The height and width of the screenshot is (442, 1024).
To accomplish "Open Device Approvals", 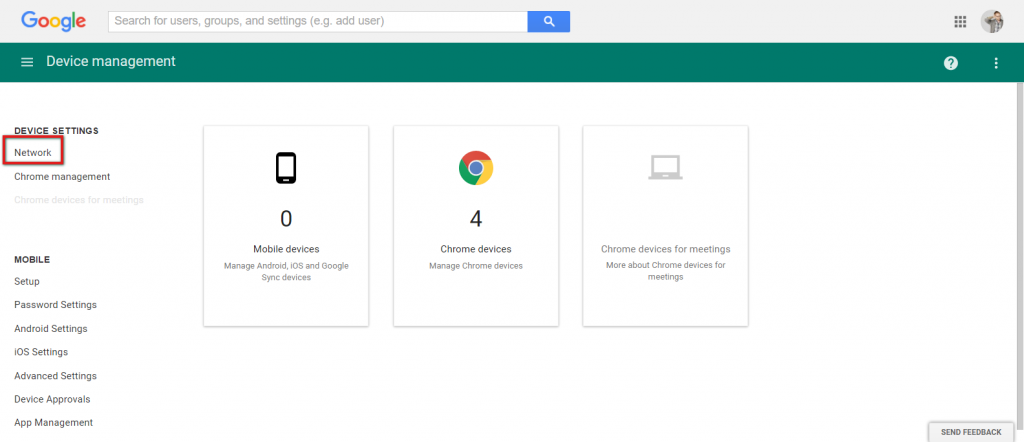I will coord(52,399).
